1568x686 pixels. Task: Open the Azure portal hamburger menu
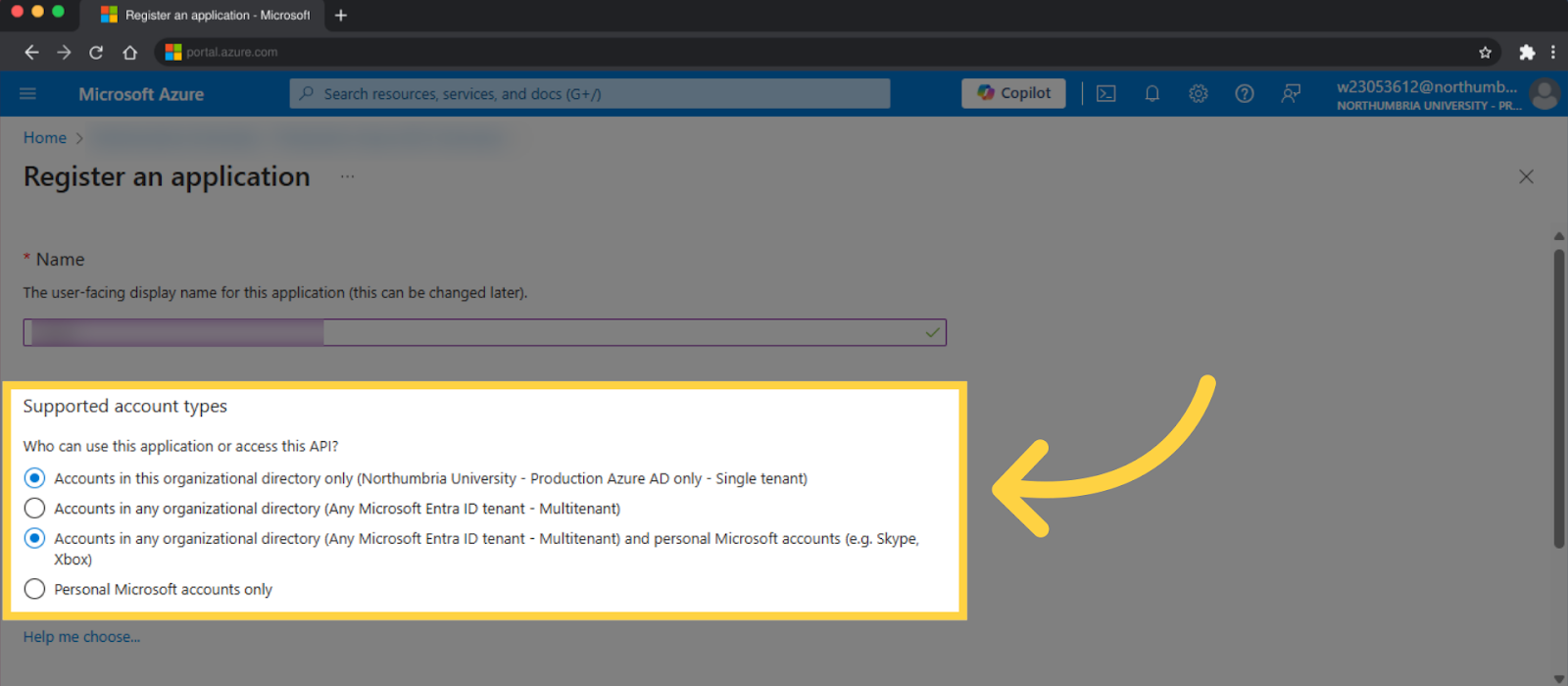(x=27, y=93)
